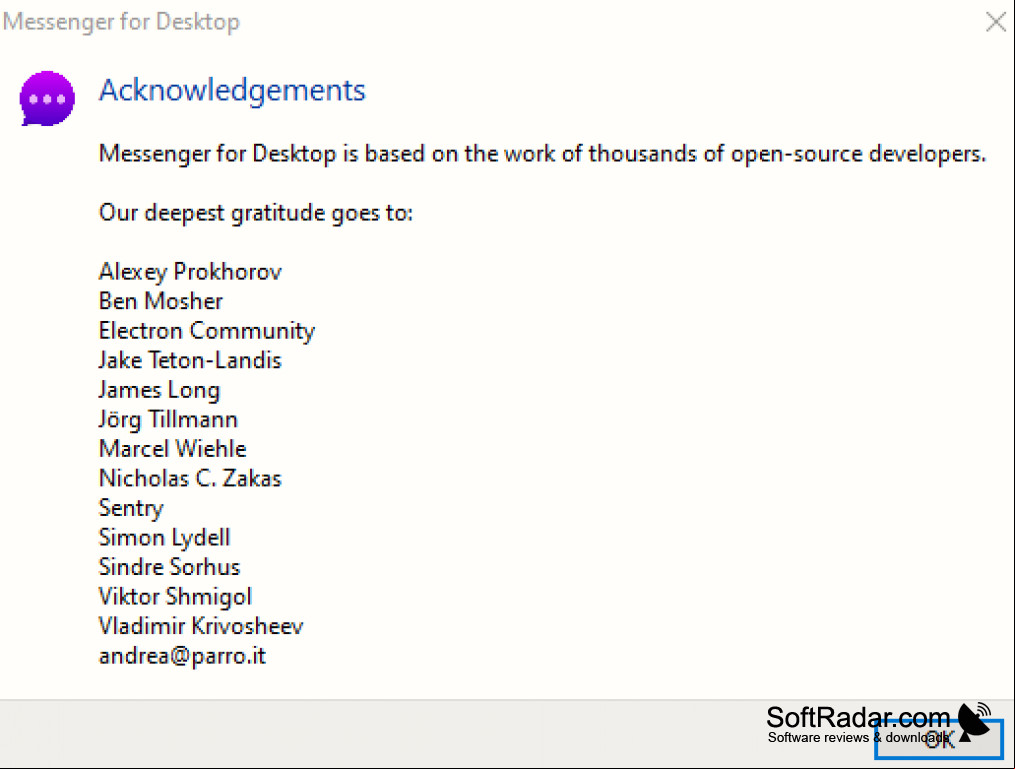Click the name Ben Mosher

[161, 301]
